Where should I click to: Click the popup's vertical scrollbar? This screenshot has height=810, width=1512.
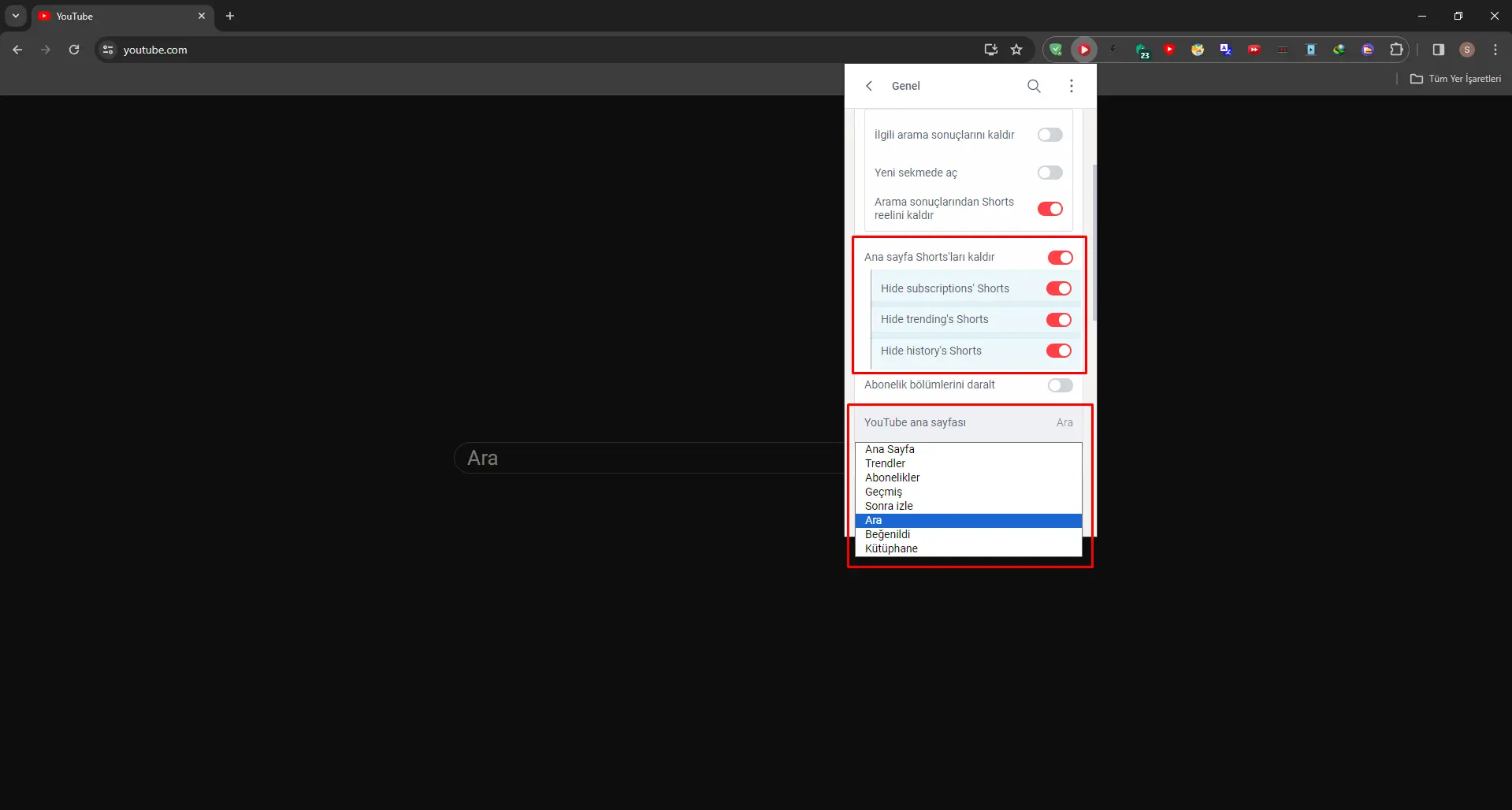[1094, 243]
